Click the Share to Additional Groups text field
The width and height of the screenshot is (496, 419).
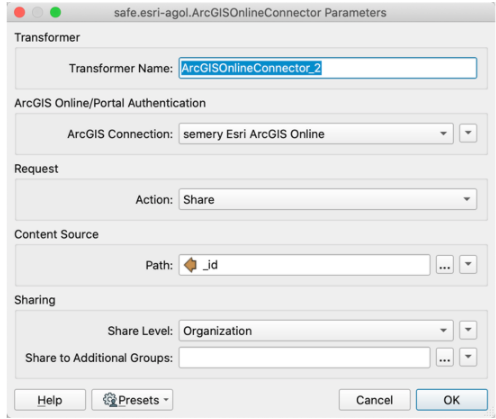[x=304, y=358]
